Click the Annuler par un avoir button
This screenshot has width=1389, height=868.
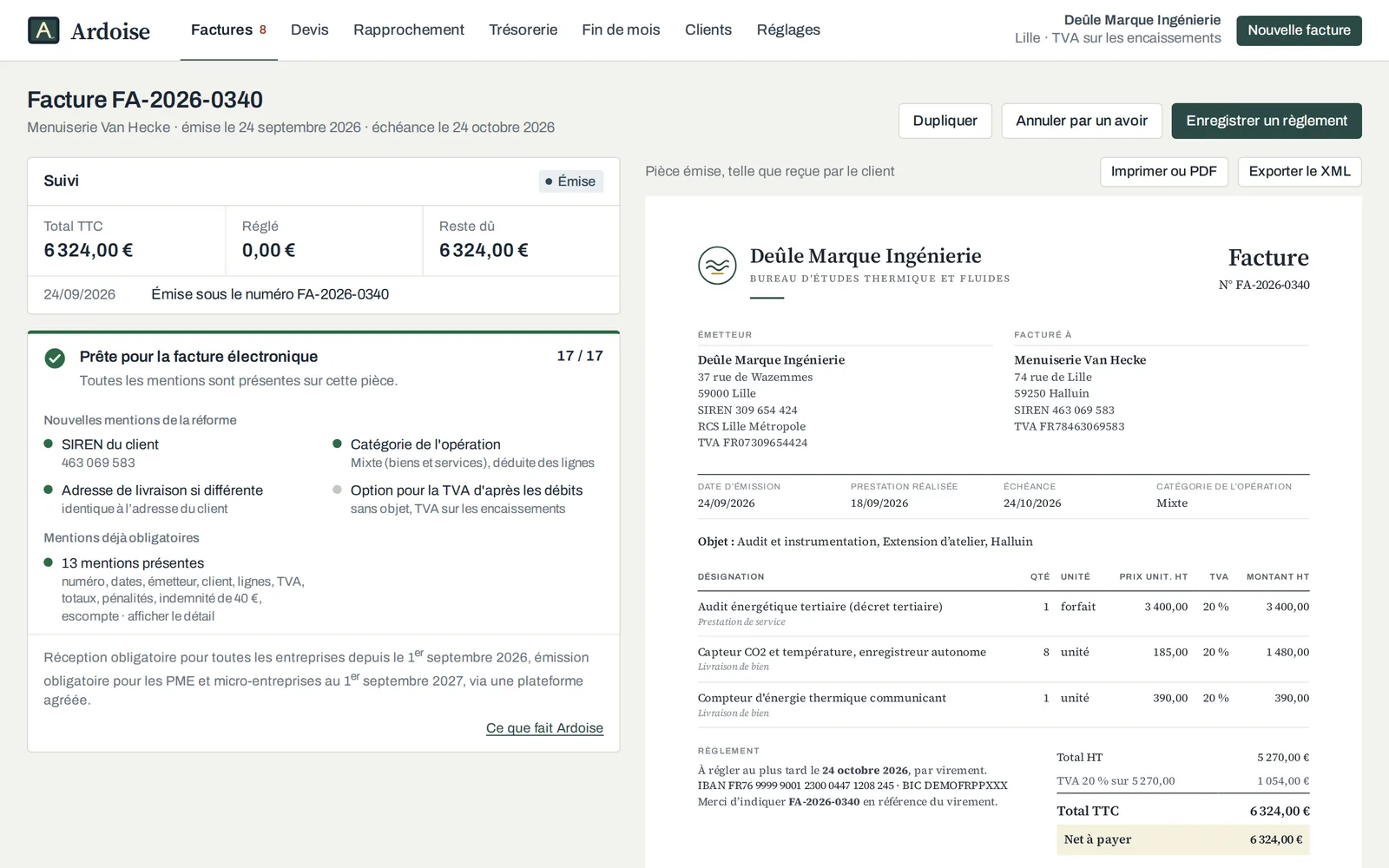click(x=1082, y=121)
